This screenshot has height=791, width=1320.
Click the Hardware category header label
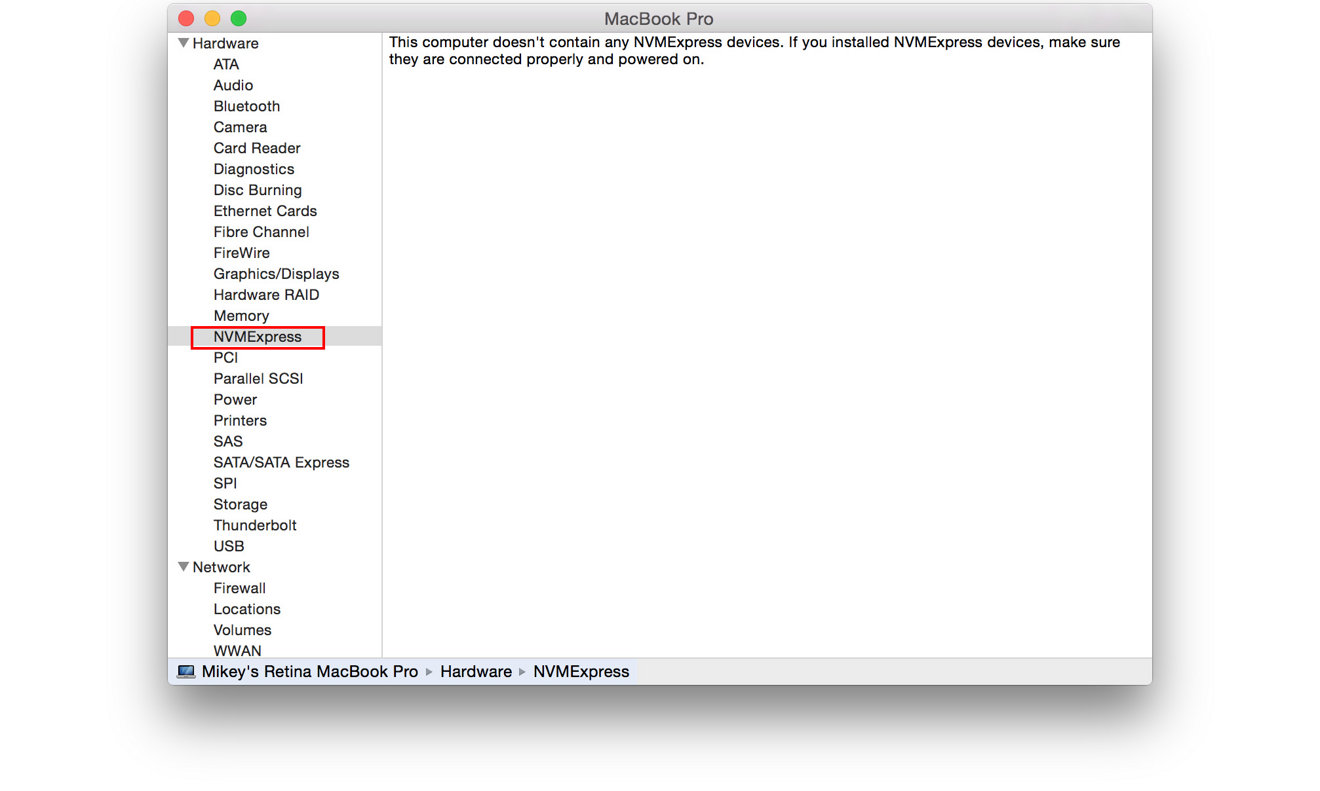click(225, 43)
